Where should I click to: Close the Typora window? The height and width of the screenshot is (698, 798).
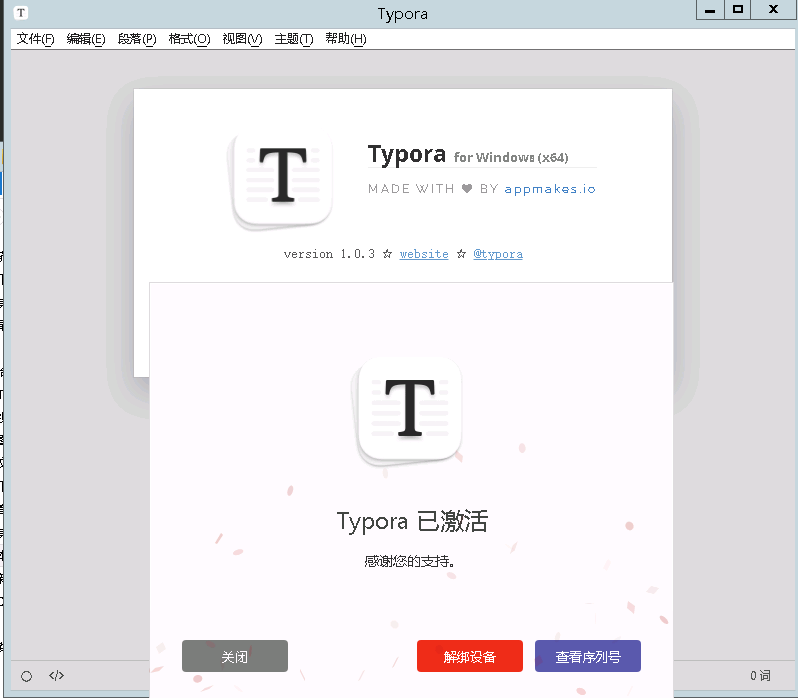[774, 10]
